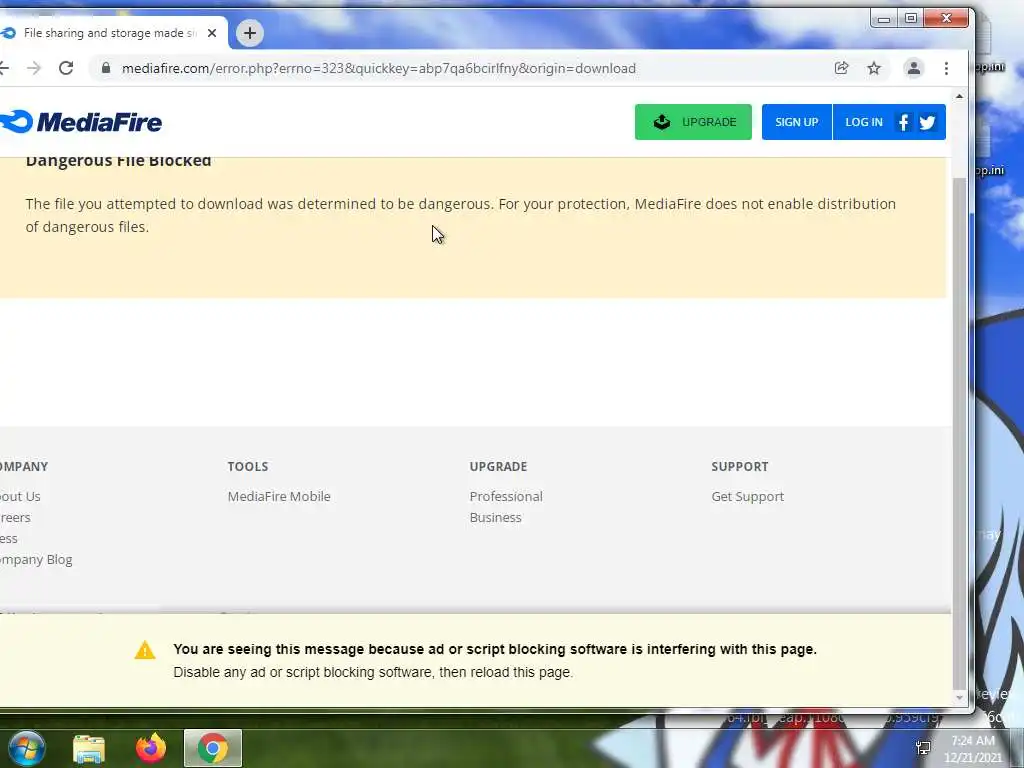Click the UPGRADE footer heading

point(498,466)
